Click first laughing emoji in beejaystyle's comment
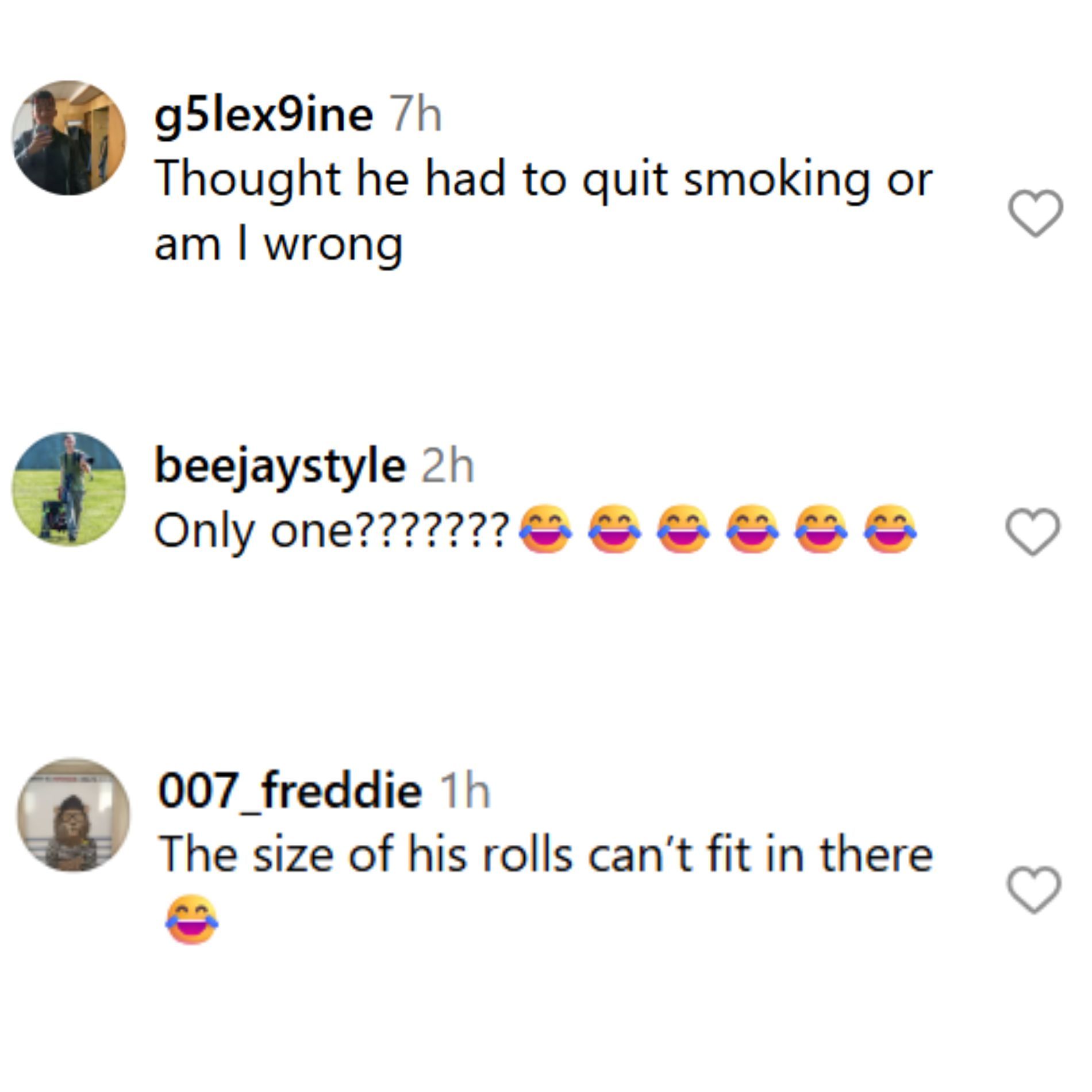1092x1092 pixels. tap(545, 529)
